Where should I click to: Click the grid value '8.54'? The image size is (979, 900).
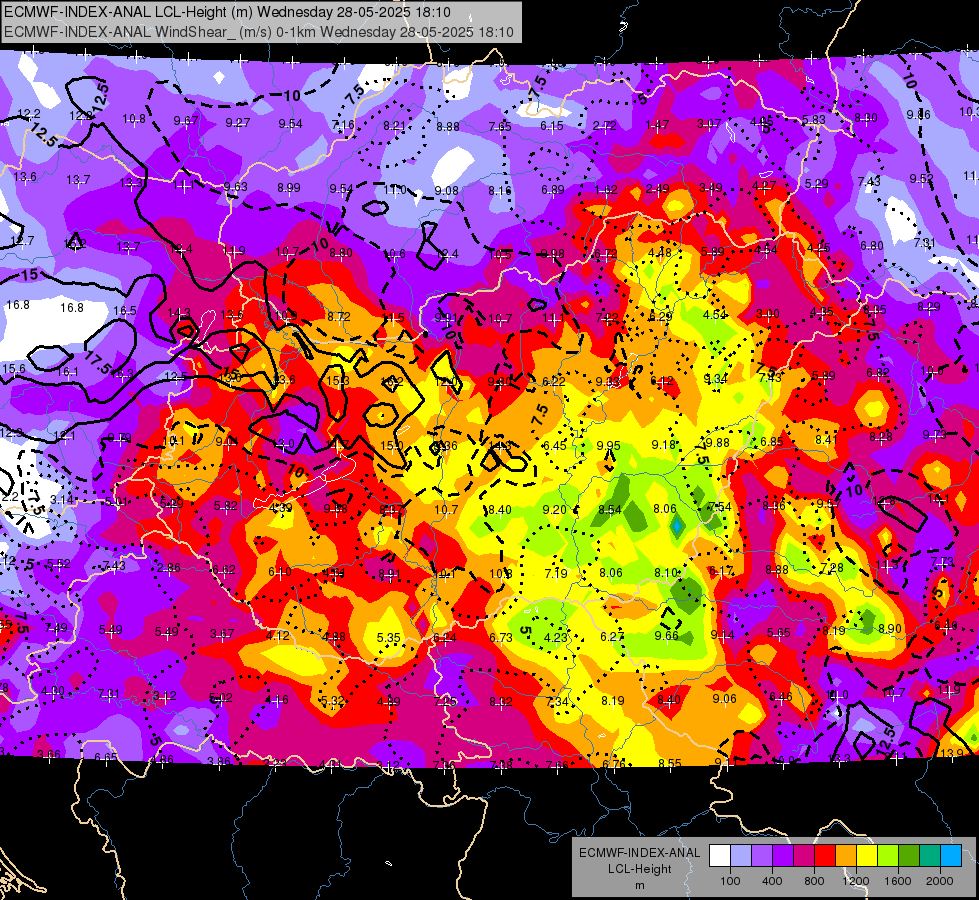(x=609, y=510)
